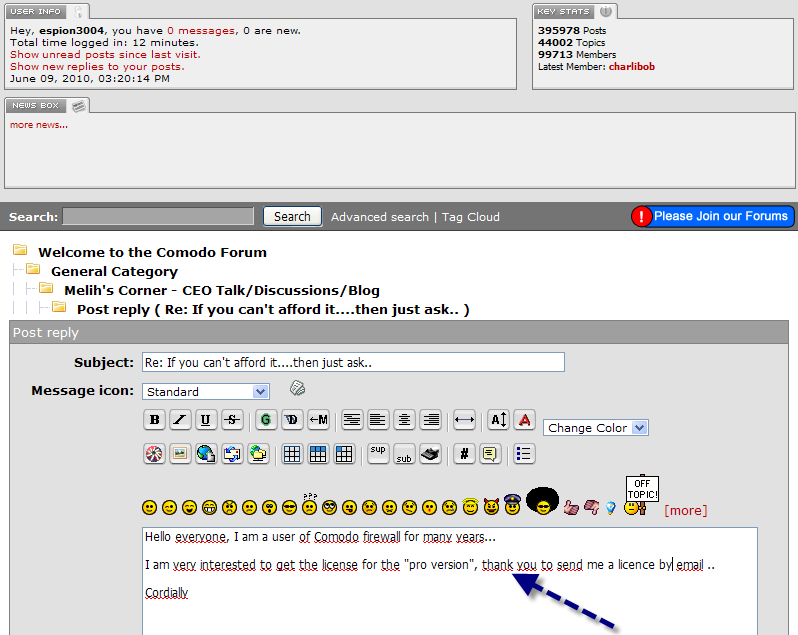Focus the forum Search text field
The image size is (798, 635).
pyautogui.click(x=158, y=216)
